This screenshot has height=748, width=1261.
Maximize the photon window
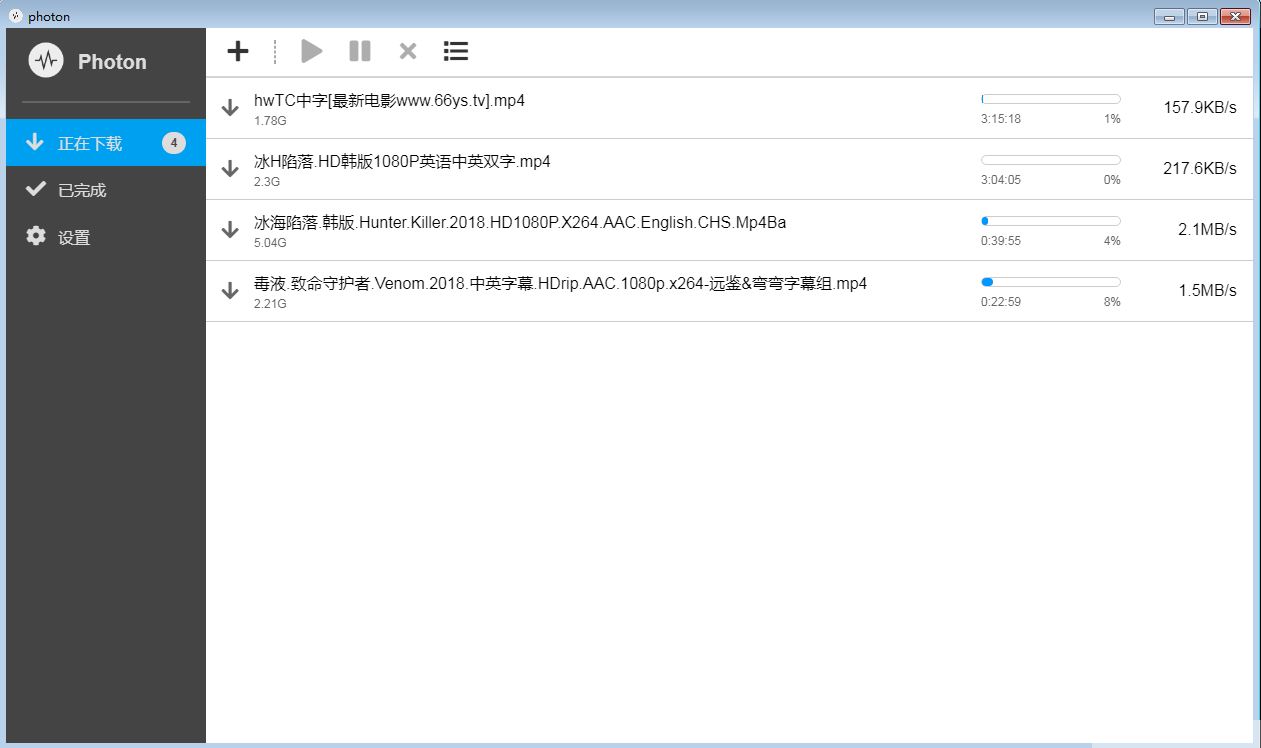click(1201, 16)
